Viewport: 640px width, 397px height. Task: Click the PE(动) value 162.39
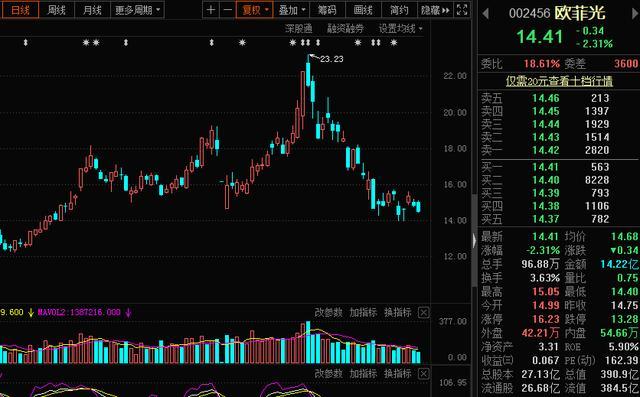click(x=622, y=360)
